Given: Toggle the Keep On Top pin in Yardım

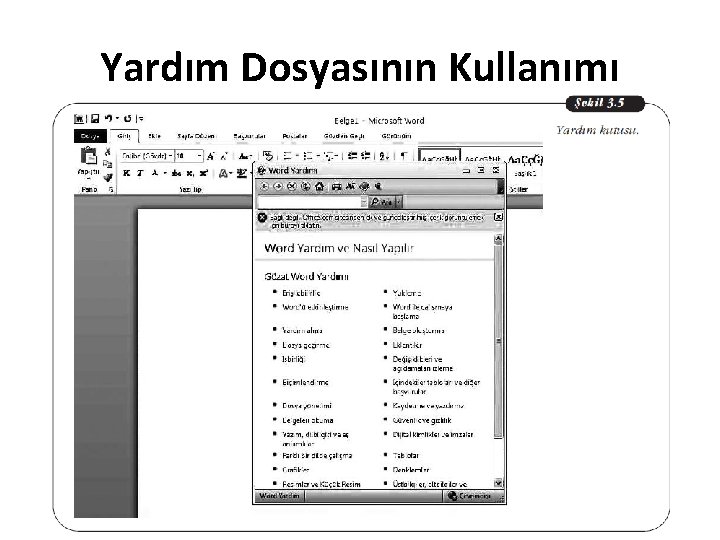Looking at the screenshot, I should [378, 186].
